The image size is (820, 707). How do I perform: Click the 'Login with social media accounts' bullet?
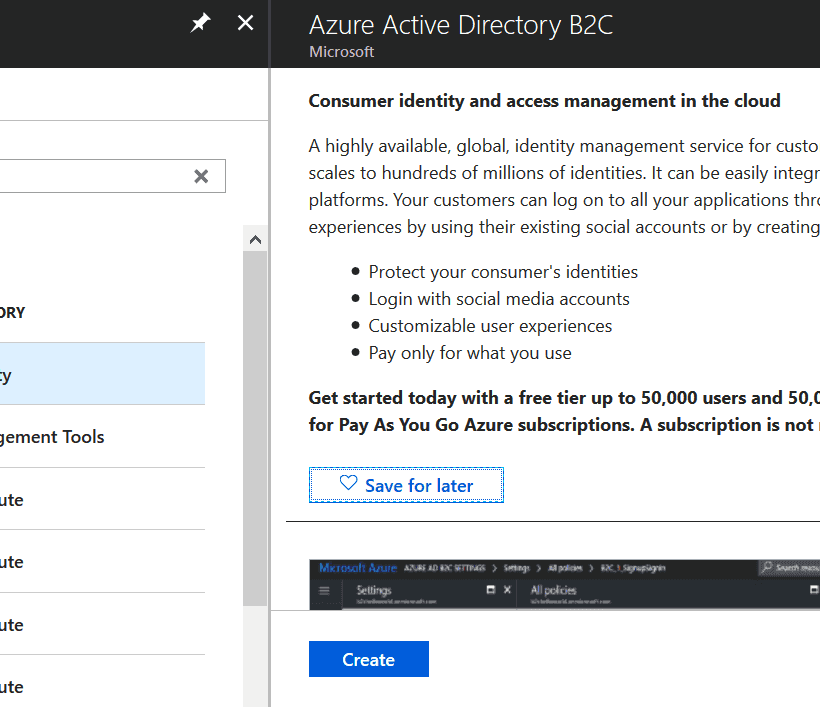coord(499,299)
